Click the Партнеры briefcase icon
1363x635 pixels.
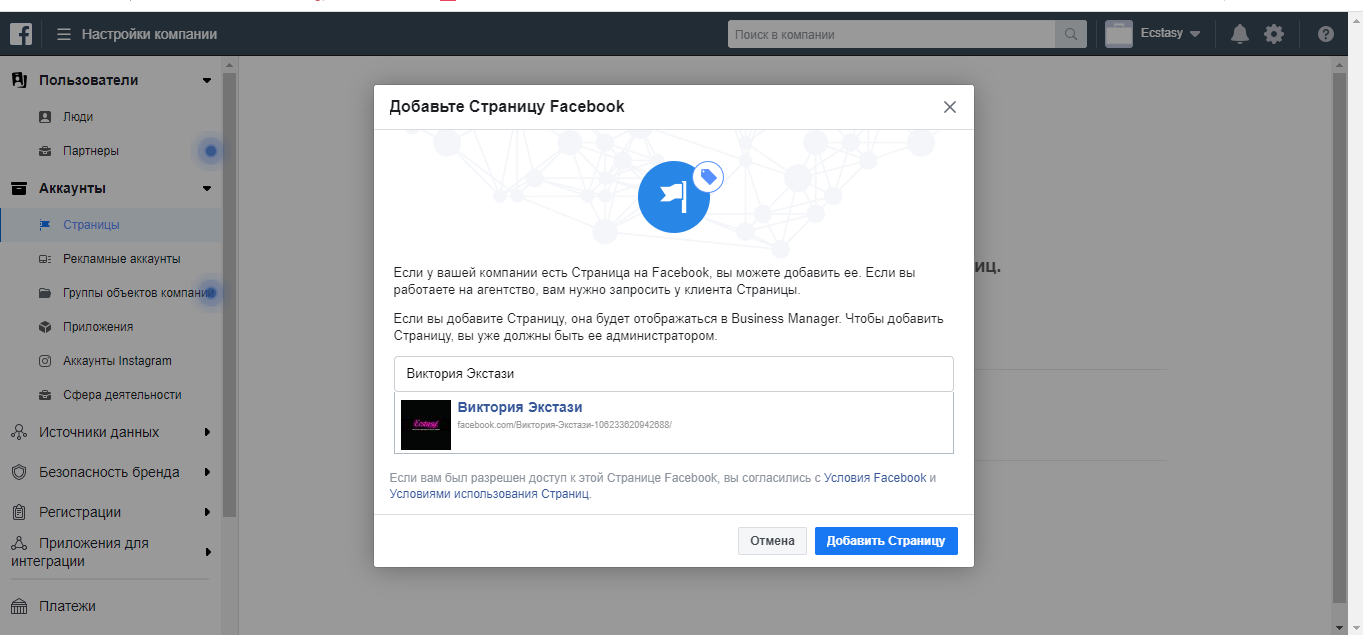[x=45, y=151]
